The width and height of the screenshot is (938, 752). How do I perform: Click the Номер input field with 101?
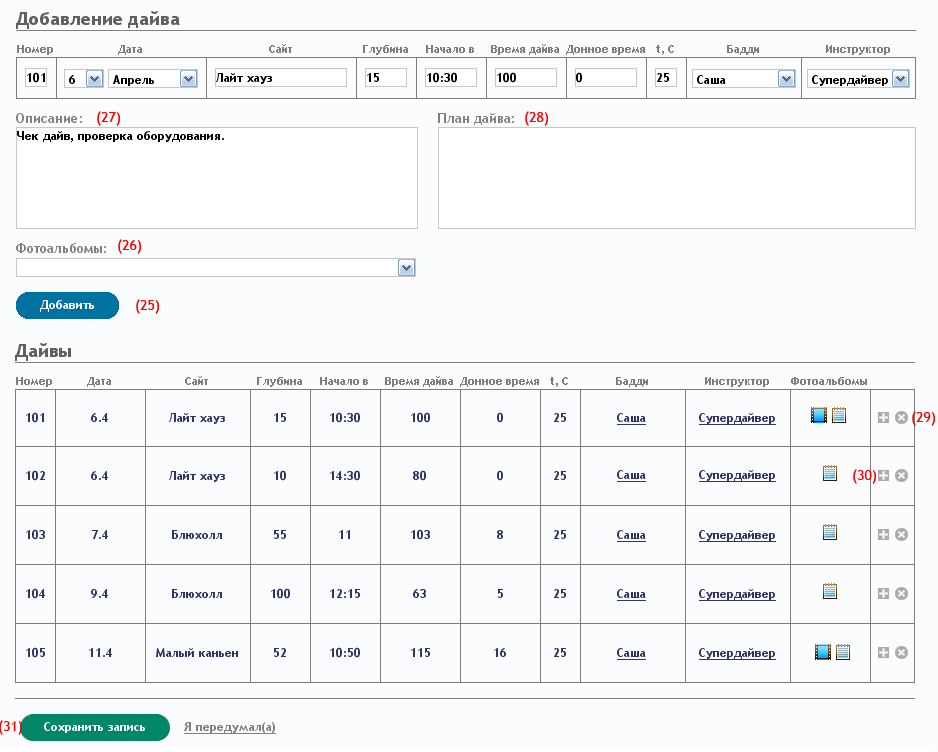tap(36, 77)
